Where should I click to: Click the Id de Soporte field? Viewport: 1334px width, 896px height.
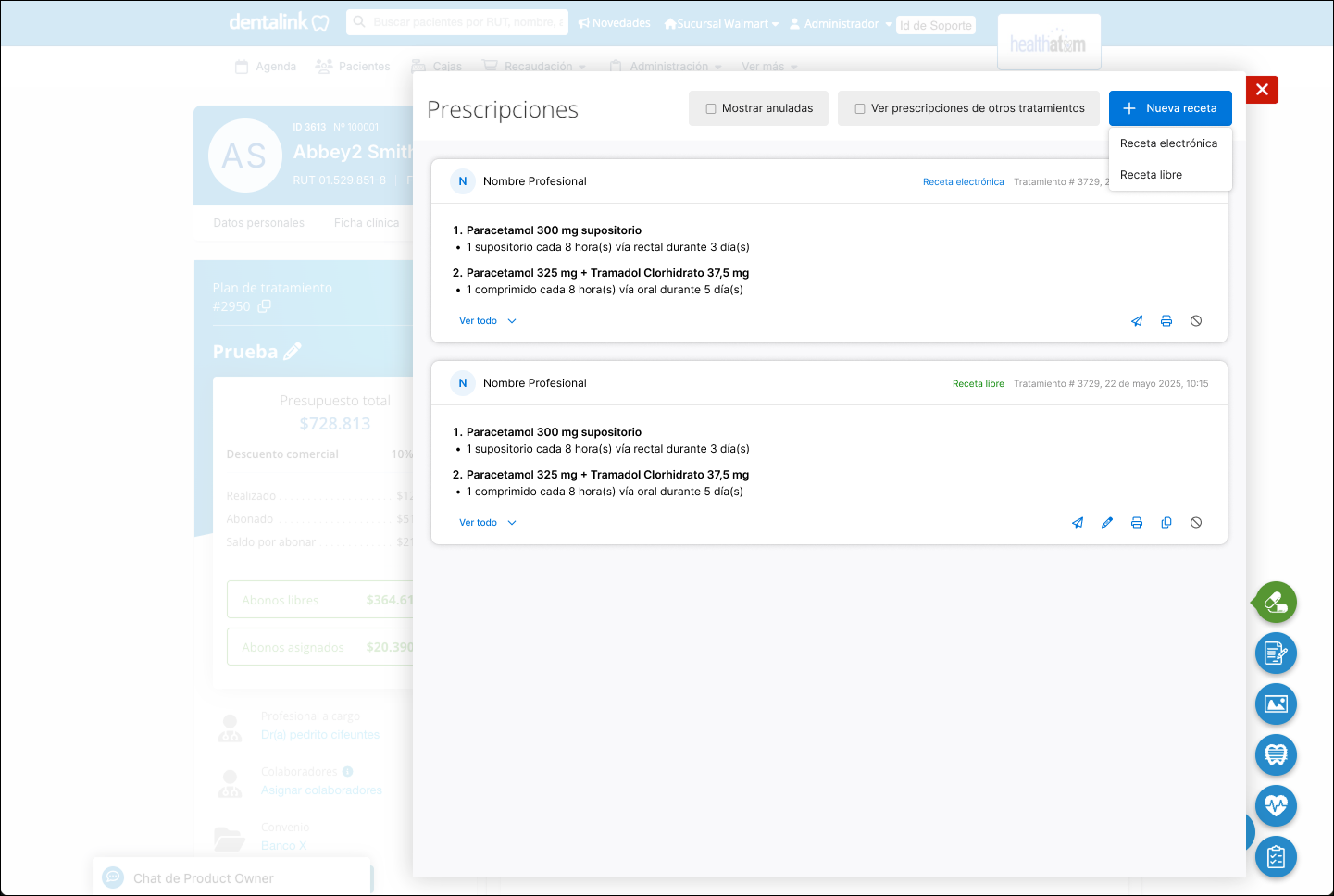click(936, 26)
